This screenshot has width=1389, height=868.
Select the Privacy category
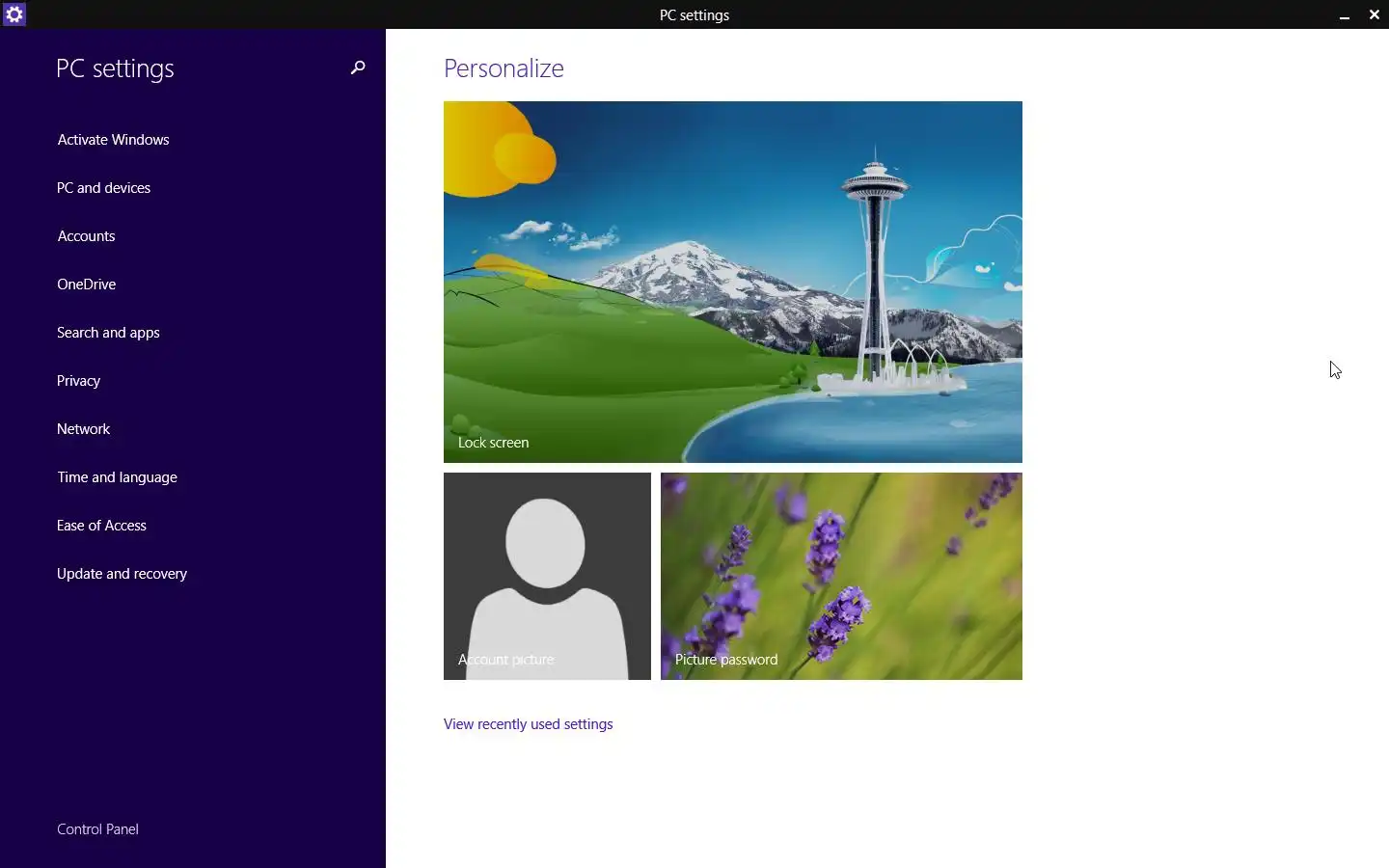point(78,381)
